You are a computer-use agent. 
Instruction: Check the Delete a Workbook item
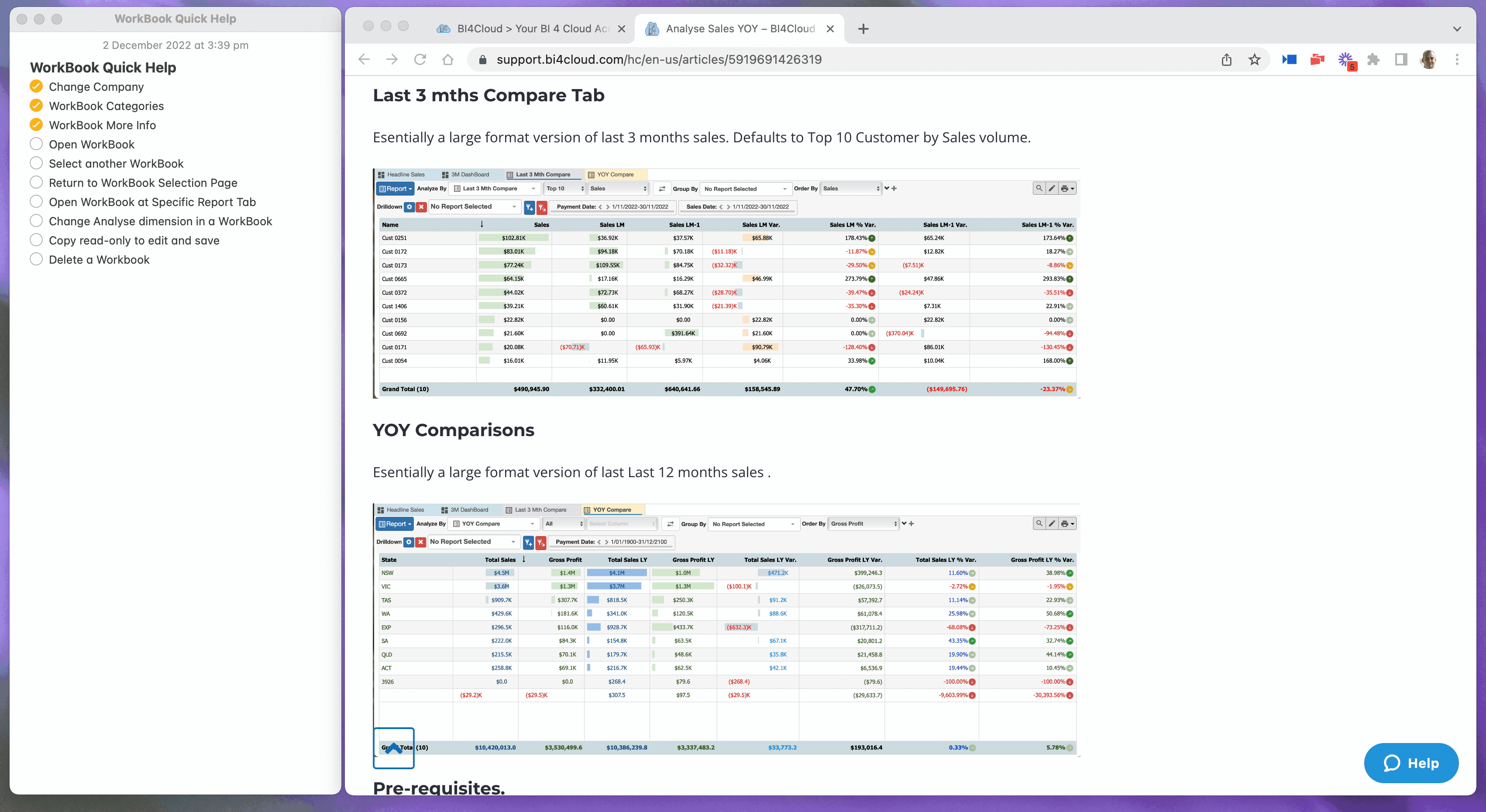pos(36,259)
